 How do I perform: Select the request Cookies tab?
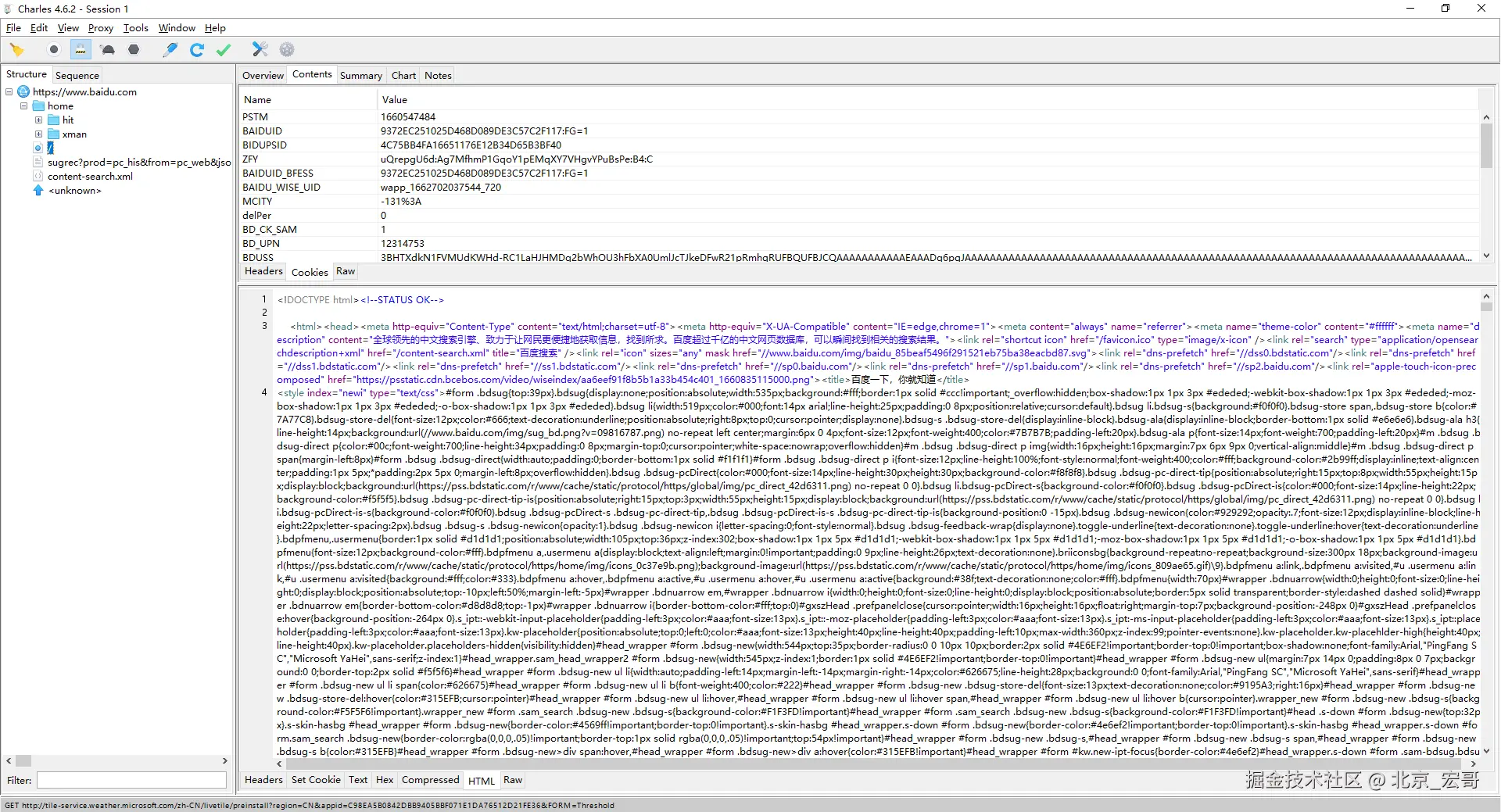pos(310,273)
